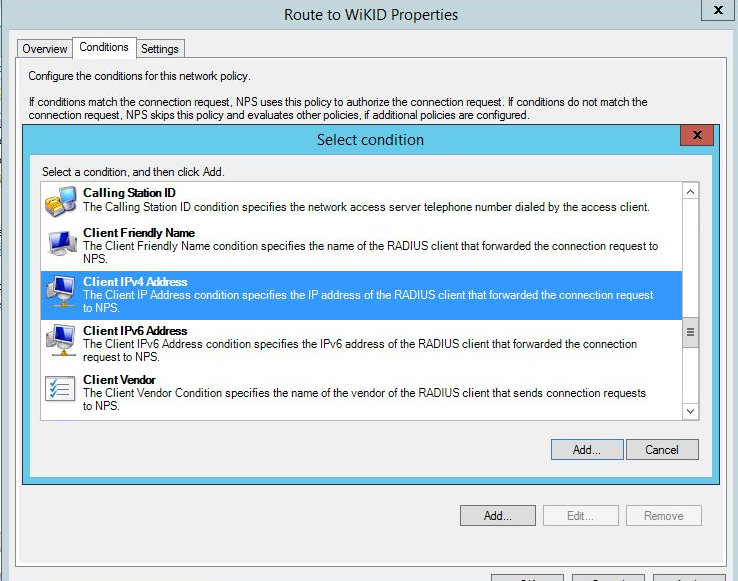
Task: Click the greyed-out Remove button
Action: coord(664,516)
